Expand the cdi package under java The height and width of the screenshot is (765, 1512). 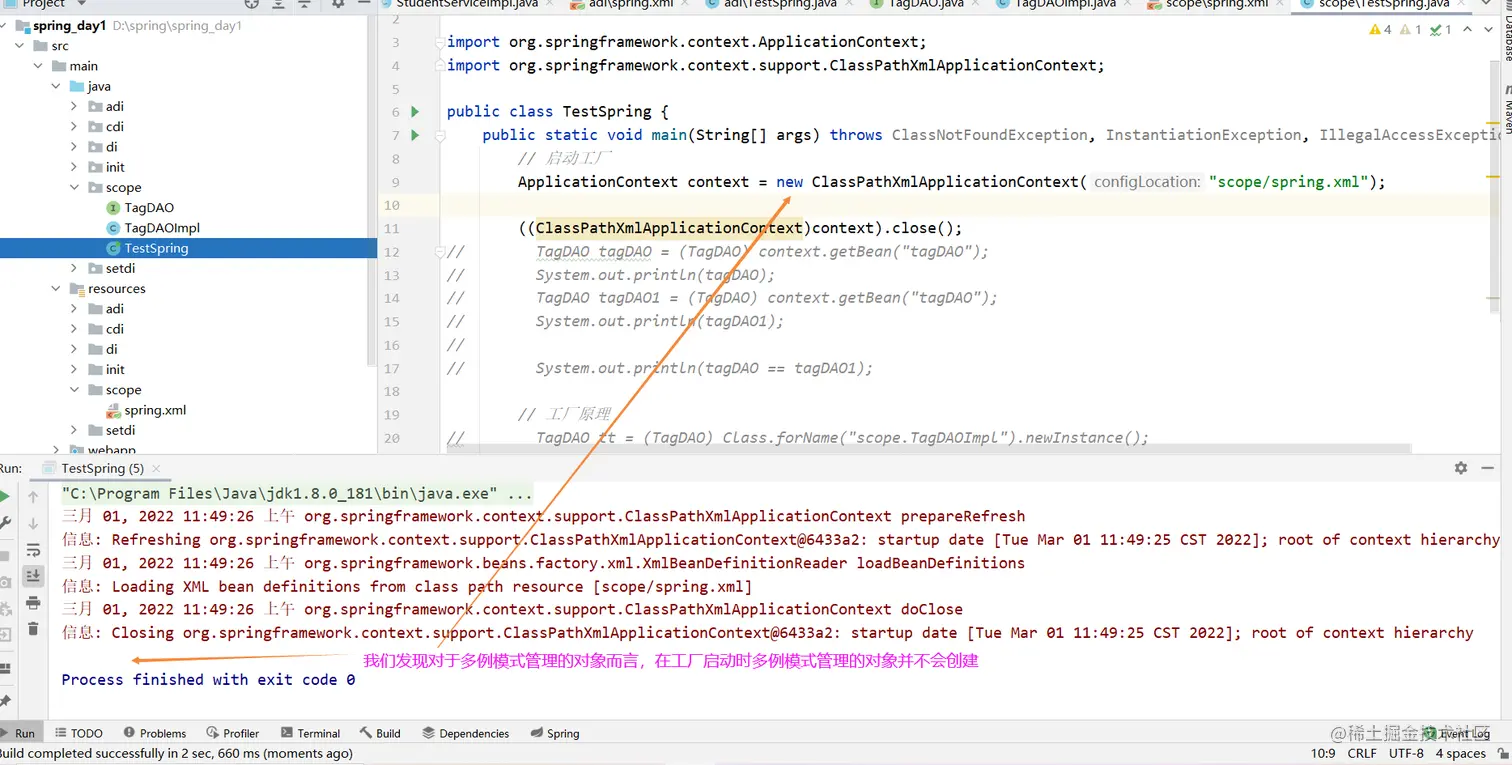click(x=74, y=127)
